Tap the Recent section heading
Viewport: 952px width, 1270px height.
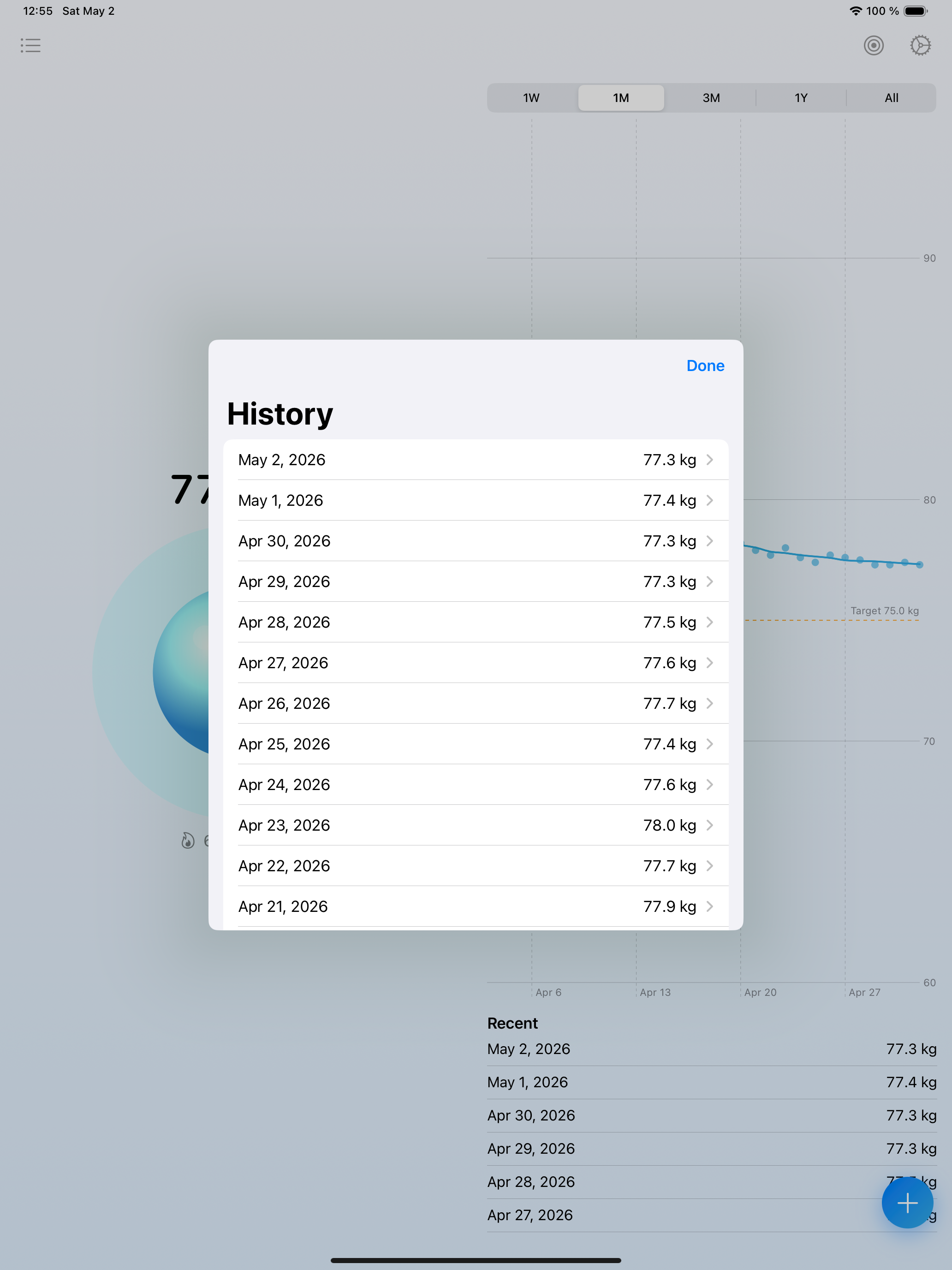512,1023
